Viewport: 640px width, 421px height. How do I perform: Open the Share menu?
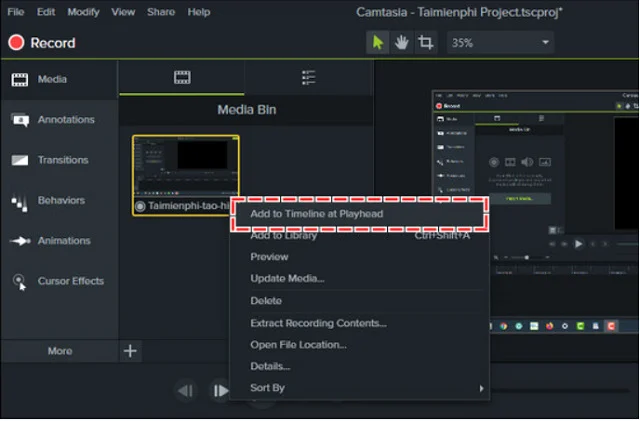(x=161, y=12)
